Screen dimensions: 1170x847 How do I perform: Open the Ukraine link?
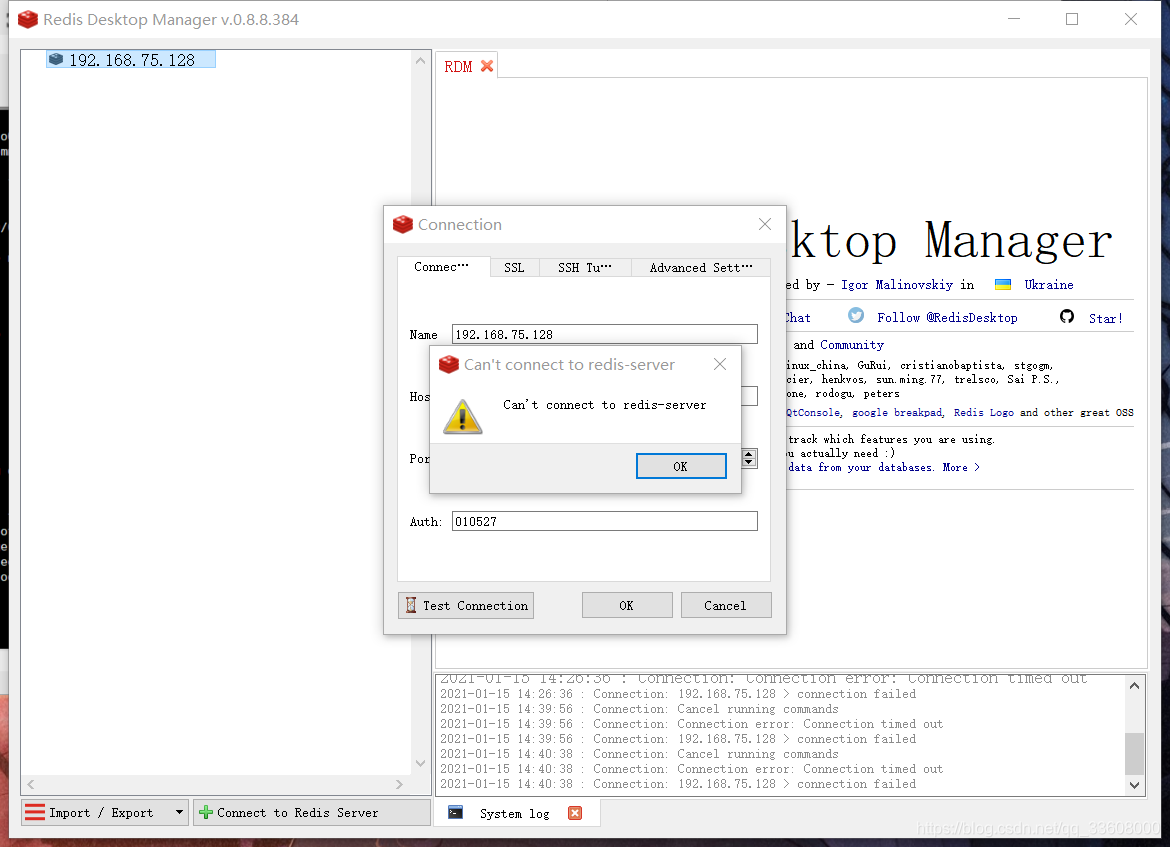coord(1048,284)
